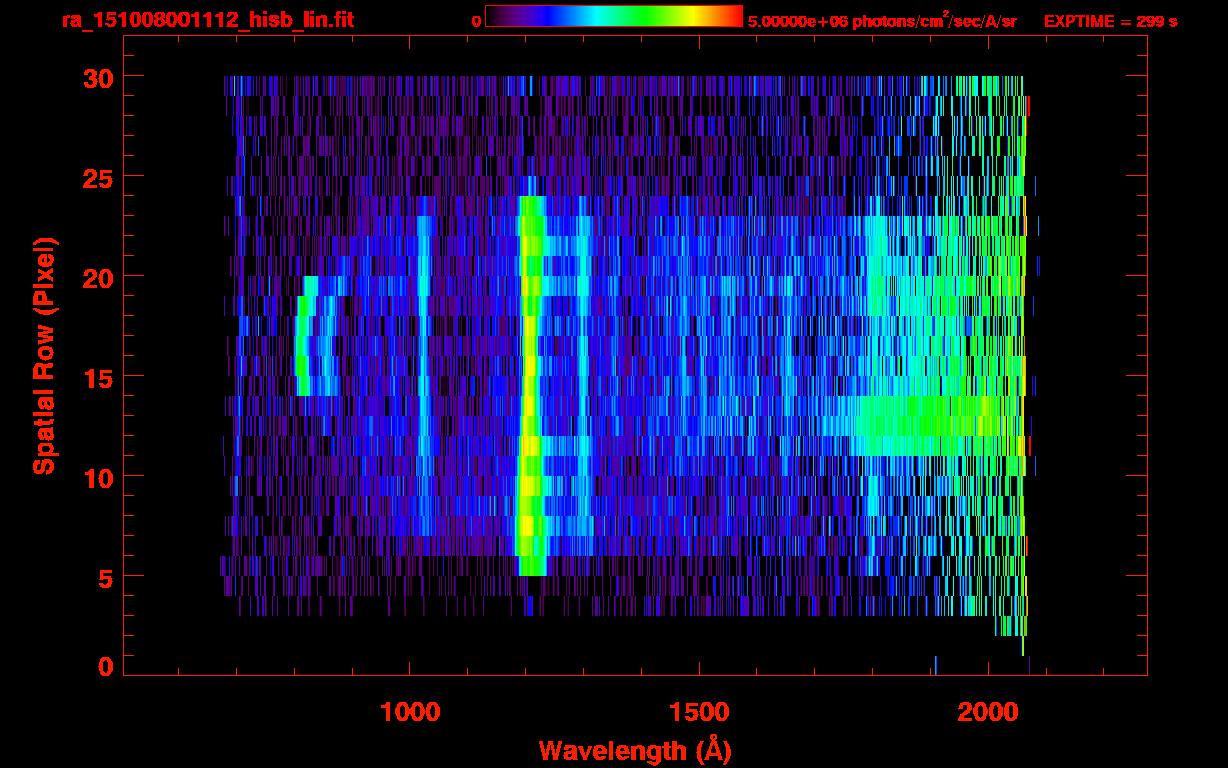Click the colorbar minimum value 0
1228x768 pixels.
476,21
